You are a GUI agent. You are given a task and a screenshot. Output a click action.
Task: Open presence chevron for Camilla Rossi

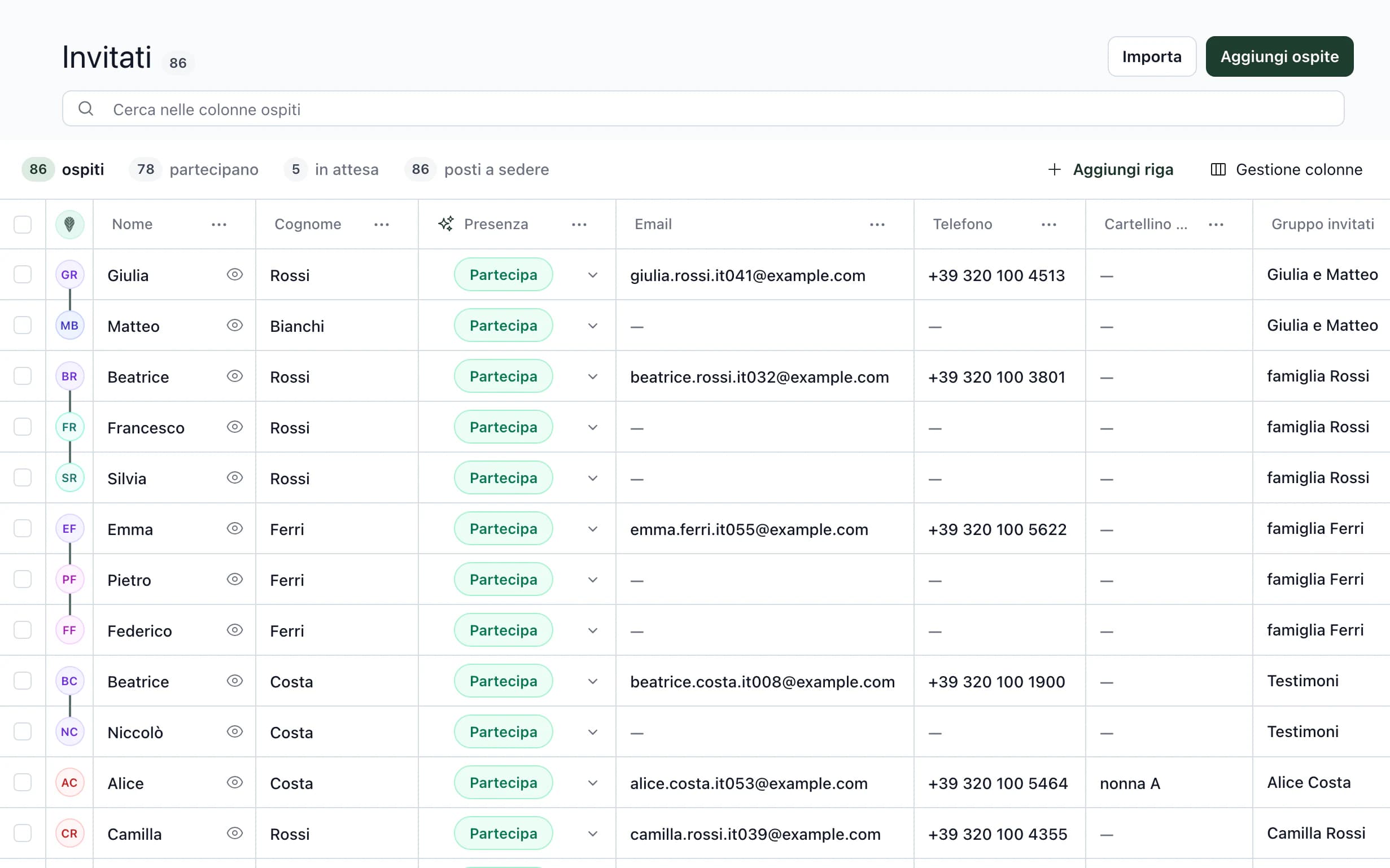tap(592, 834)
